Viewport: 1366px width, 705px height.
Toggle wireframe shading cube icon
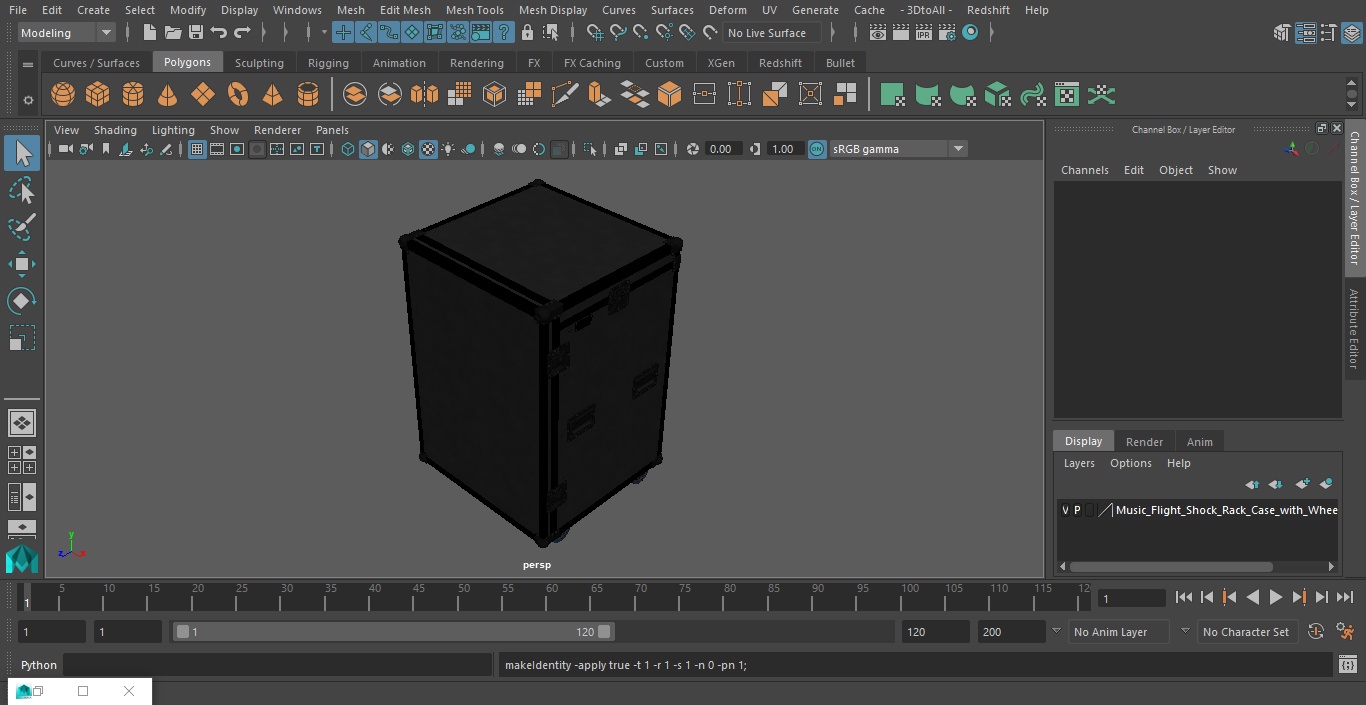348,149
